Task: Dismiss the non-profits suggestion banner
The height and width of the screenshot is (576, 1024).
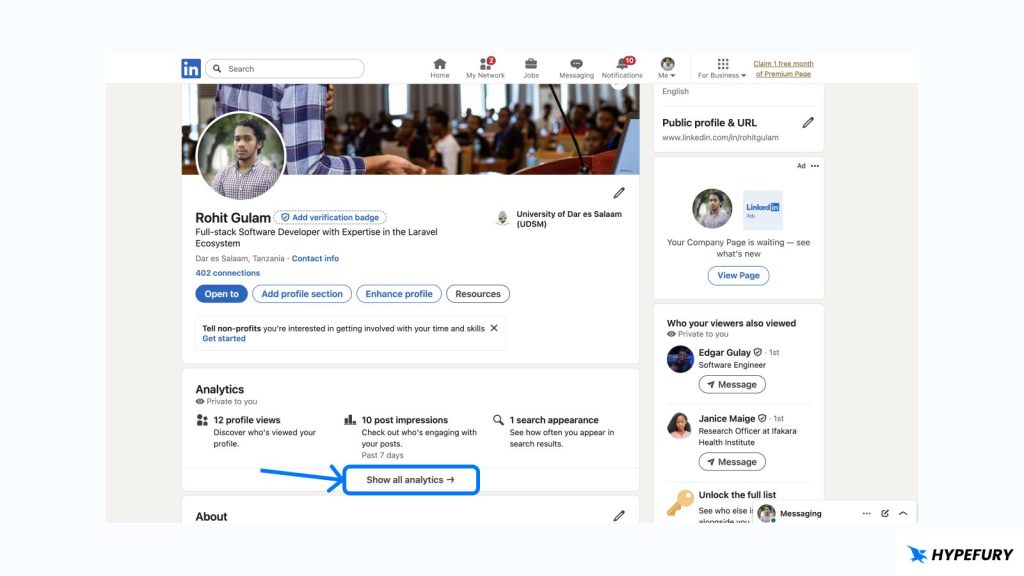Action: click(494, 328)
